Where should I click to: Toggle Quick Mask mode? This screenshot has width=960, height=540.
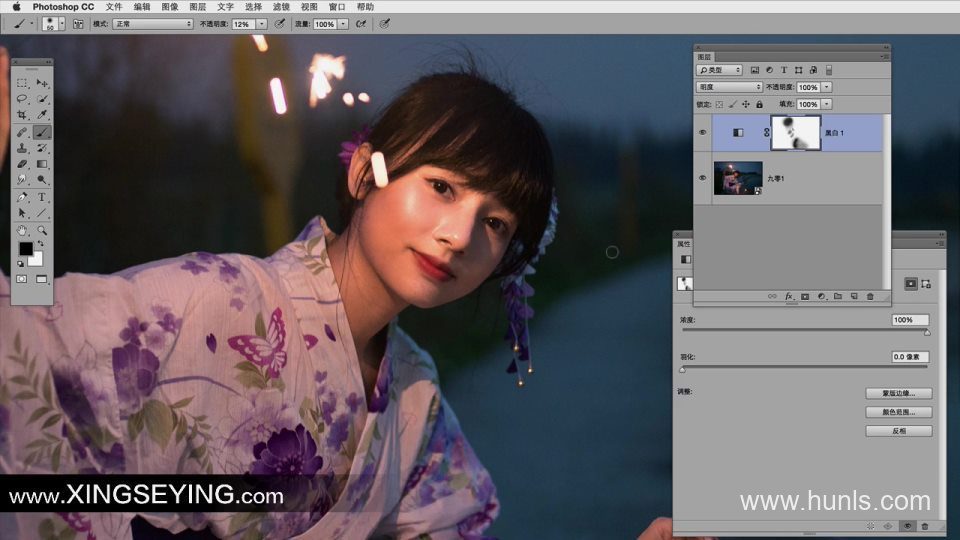22,279
